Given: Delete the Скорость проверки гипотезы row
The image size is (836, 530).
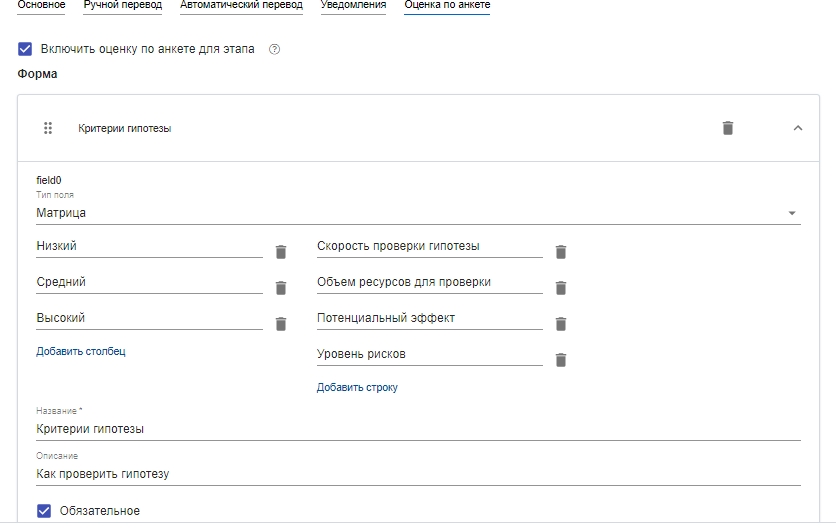Looking at the screenshot, I should (x=560, y=252).
